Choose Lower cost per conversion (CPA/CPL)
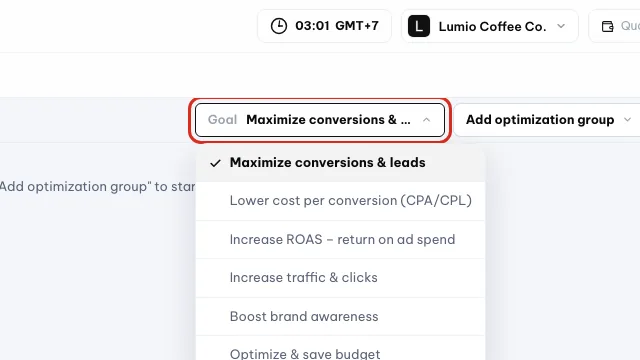This screenshot has height=360, width=640. pos(340,201)
